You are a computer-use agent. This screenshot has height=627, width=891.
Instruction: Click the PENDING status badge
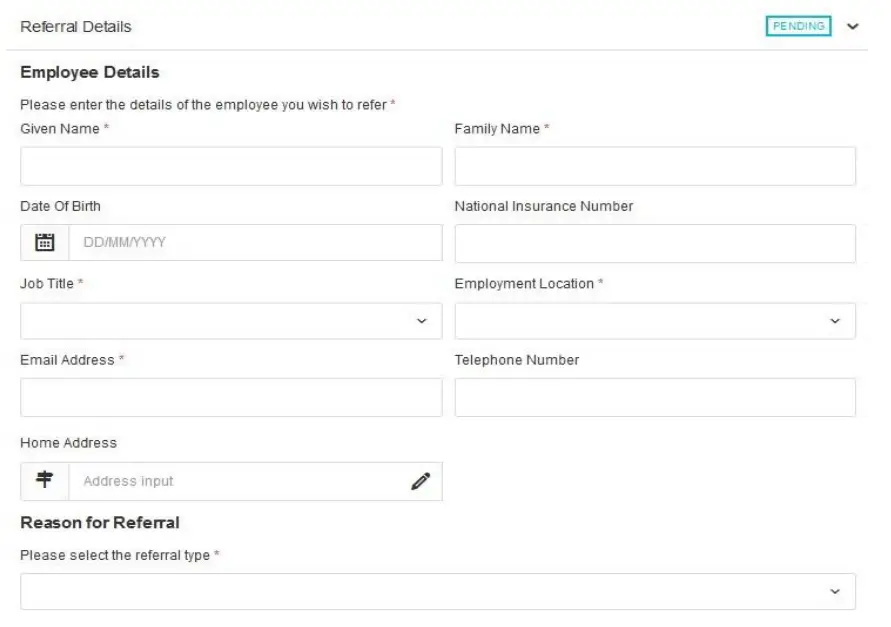coord(798,26)
